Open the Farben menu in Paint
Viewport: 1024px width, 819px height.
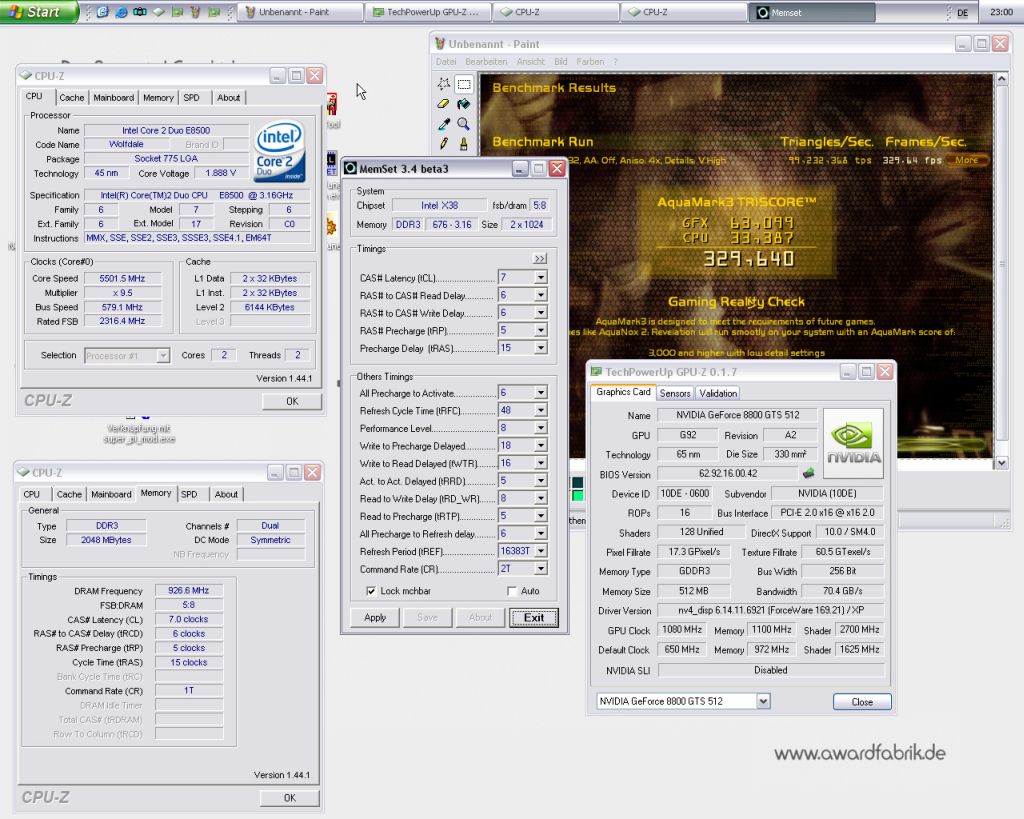590,61
